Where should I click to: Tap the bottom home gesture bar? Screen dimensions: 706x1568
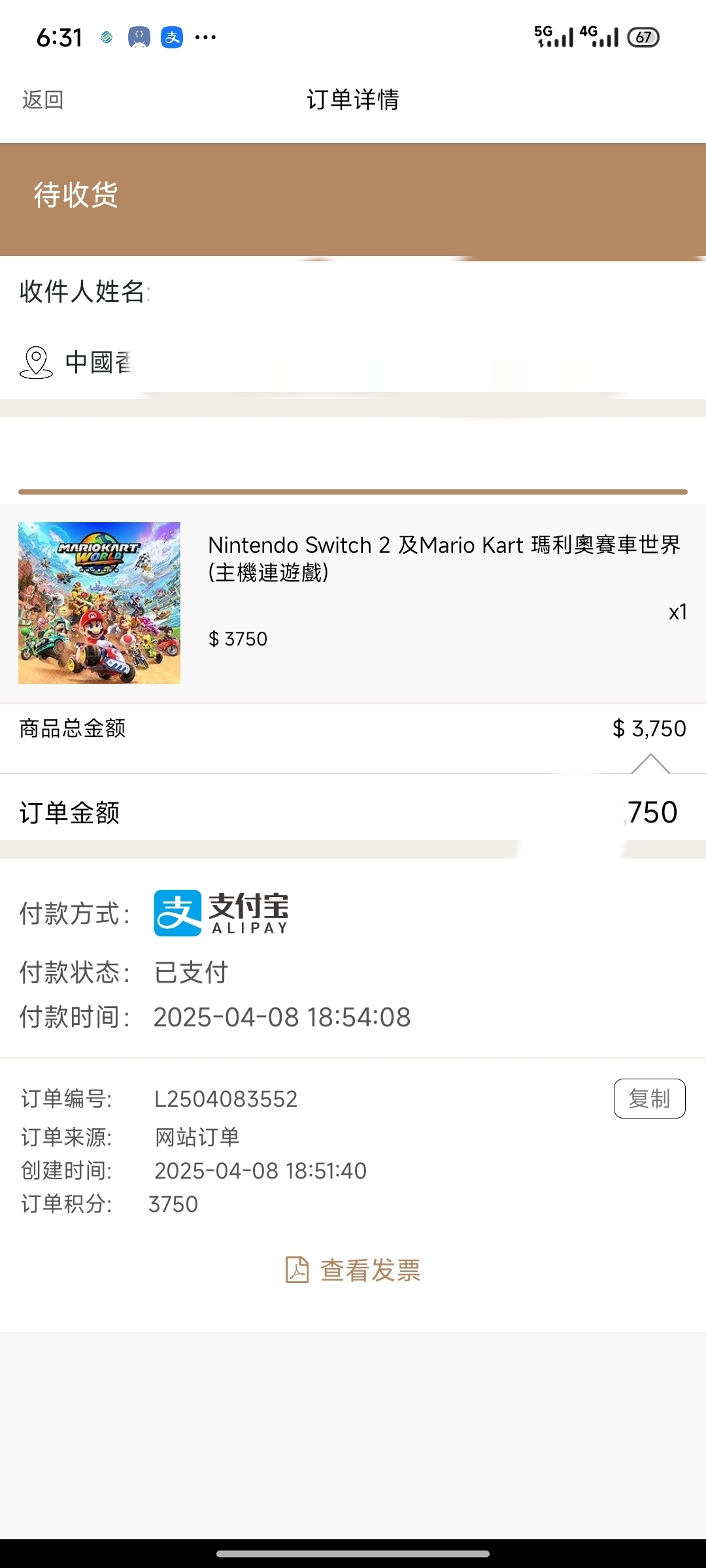(353, 1554)
